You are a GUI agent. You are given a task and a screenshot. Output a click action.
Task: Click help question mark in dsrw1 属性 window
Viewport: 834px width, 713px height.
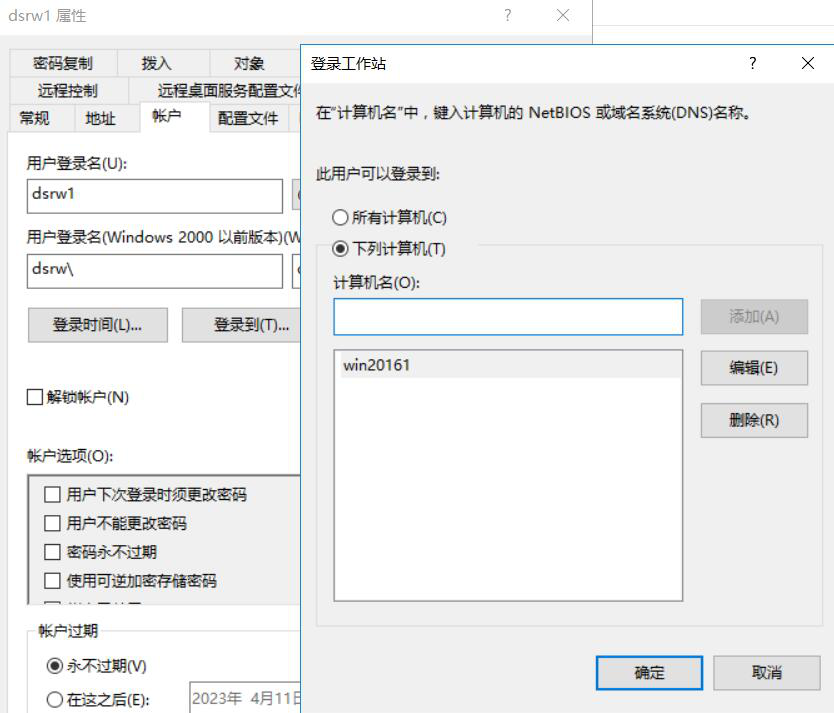(x=507, y=15)
